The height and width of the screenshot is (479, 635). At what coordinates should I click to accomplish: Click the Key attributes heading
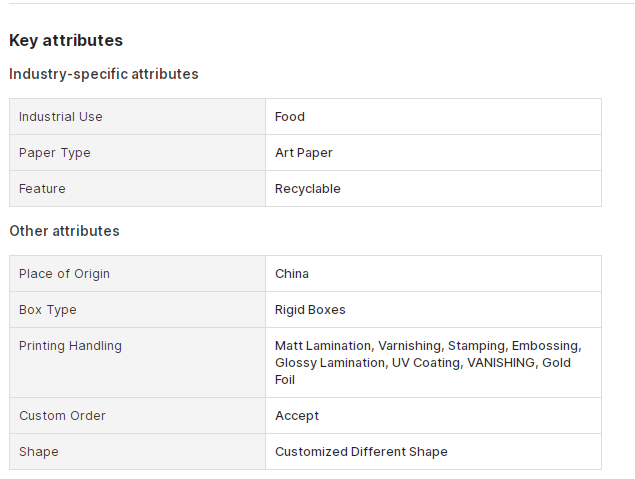pyautogui.click(x=66, y=40)
